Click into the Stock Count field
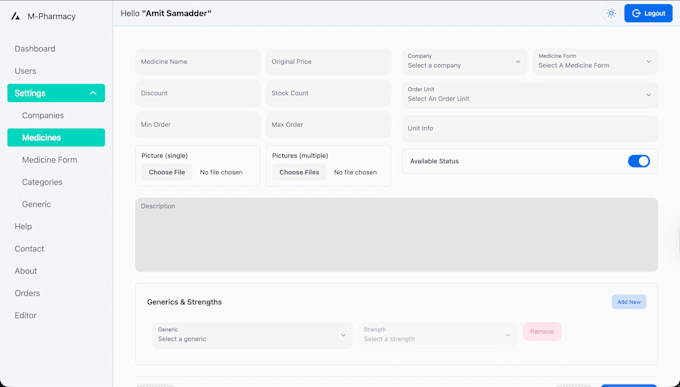Screen dimensions: 680x387 tap(328, 93)
